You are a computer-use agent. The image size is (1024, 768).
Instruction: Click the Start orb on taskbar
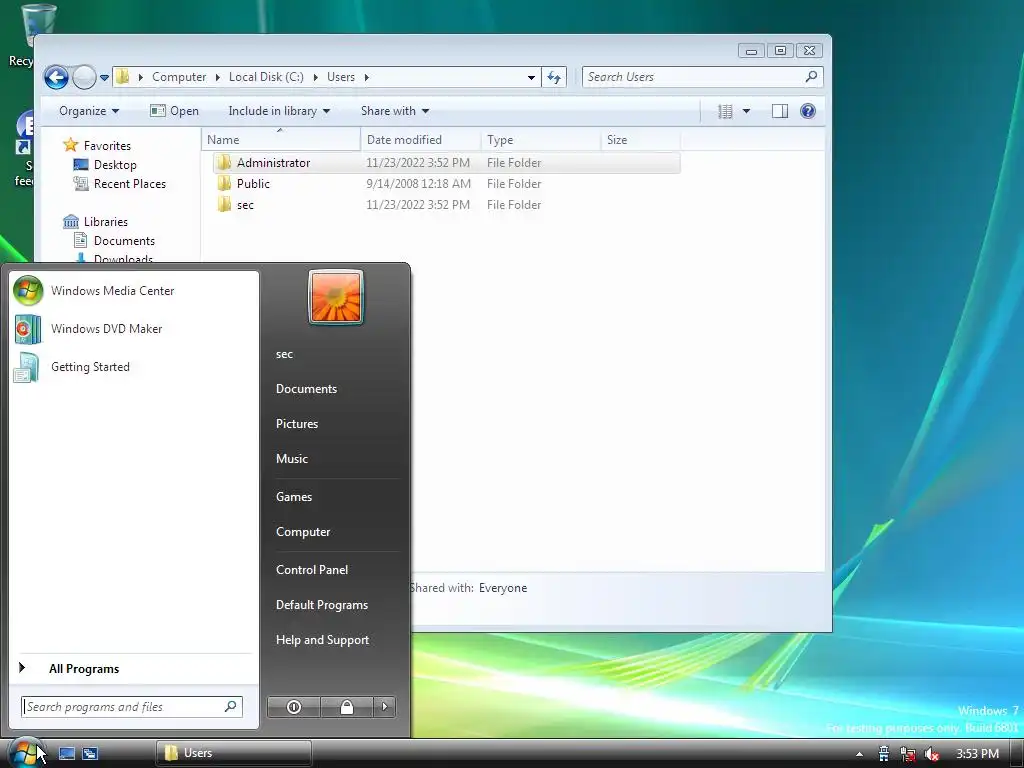point(25,752)
